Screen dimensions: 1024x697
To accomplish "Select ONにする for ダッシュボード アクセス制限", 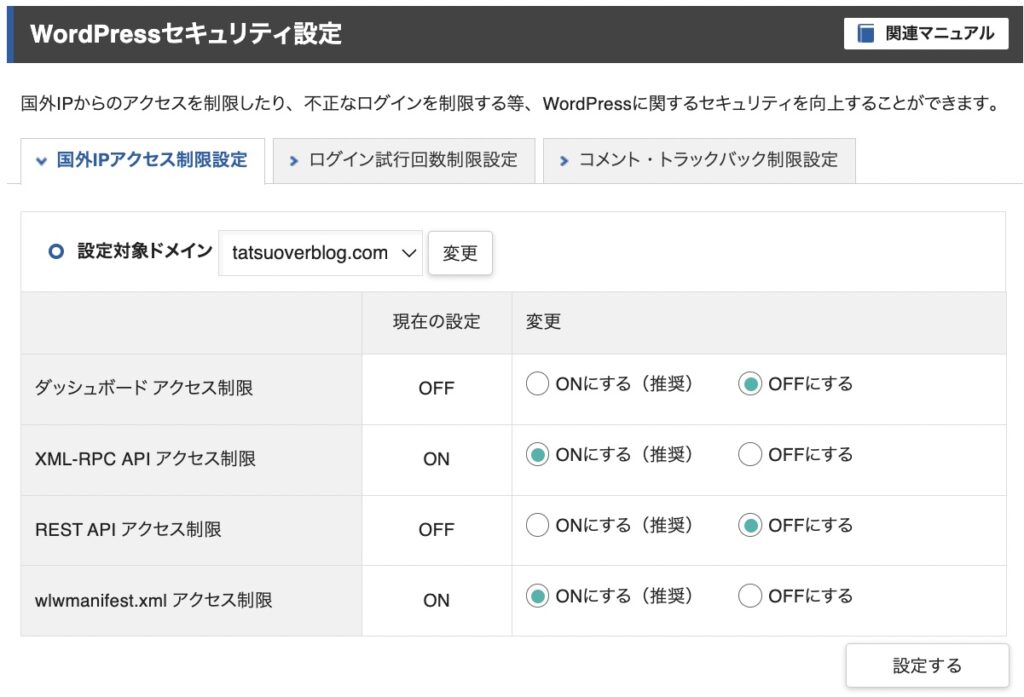I will tap(537, 384).
